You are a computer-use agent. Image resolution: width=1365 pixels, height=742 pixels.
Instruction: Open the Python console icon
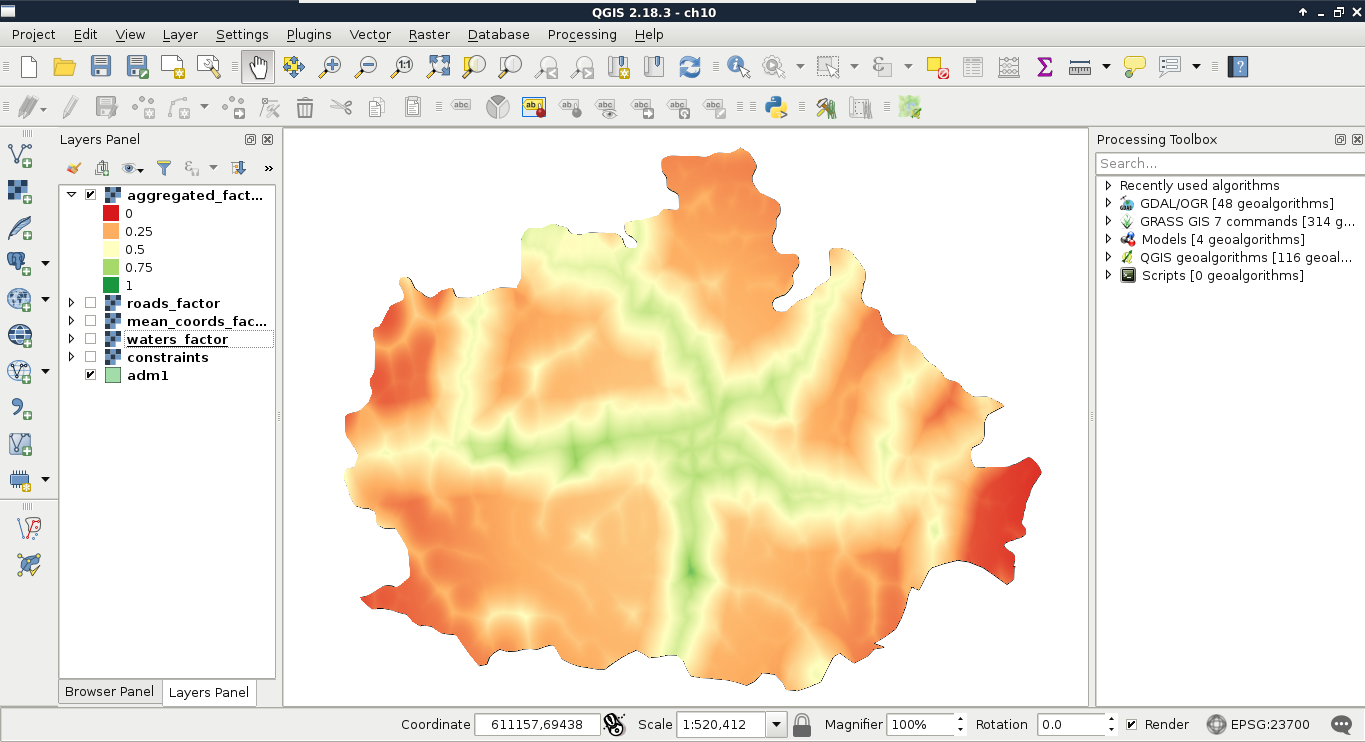click(x=776, y=107)
